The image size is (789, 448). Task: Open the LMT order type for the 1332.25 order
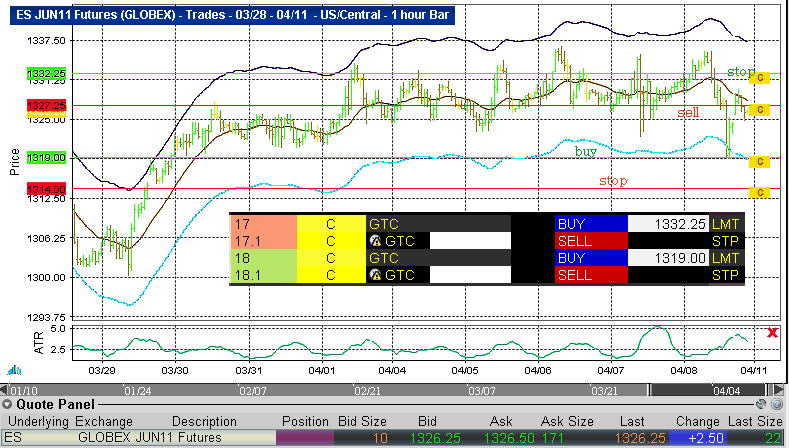pyautogui.click(x=726, y=223)
